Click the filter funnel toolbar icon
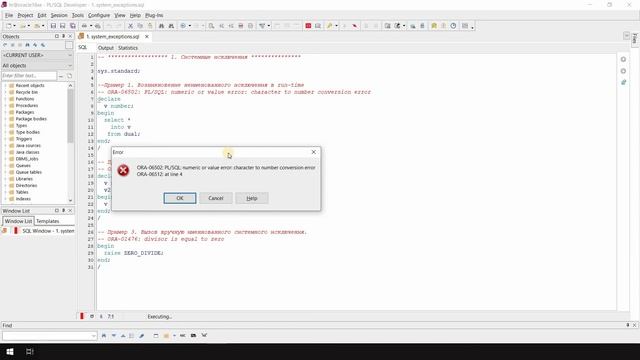 point(262,26)
